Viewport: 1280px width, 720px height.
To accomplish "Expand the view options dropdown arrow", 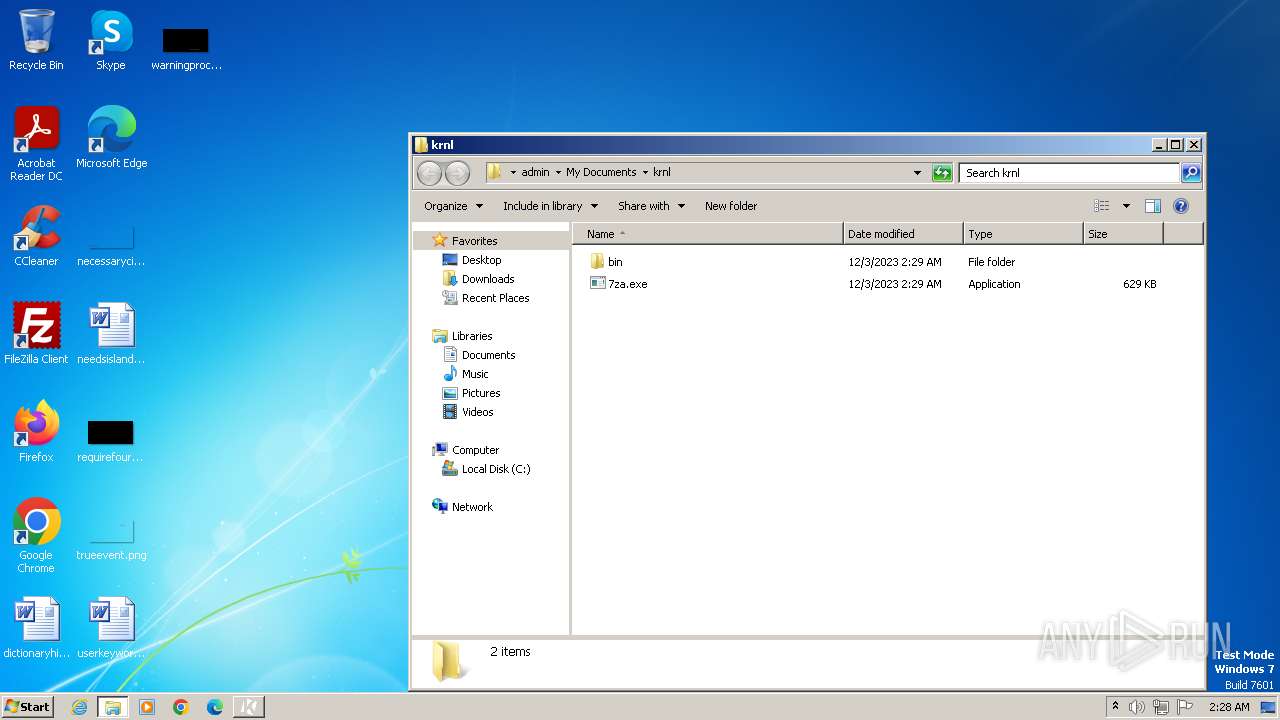I will click(x=1126, y=206).
